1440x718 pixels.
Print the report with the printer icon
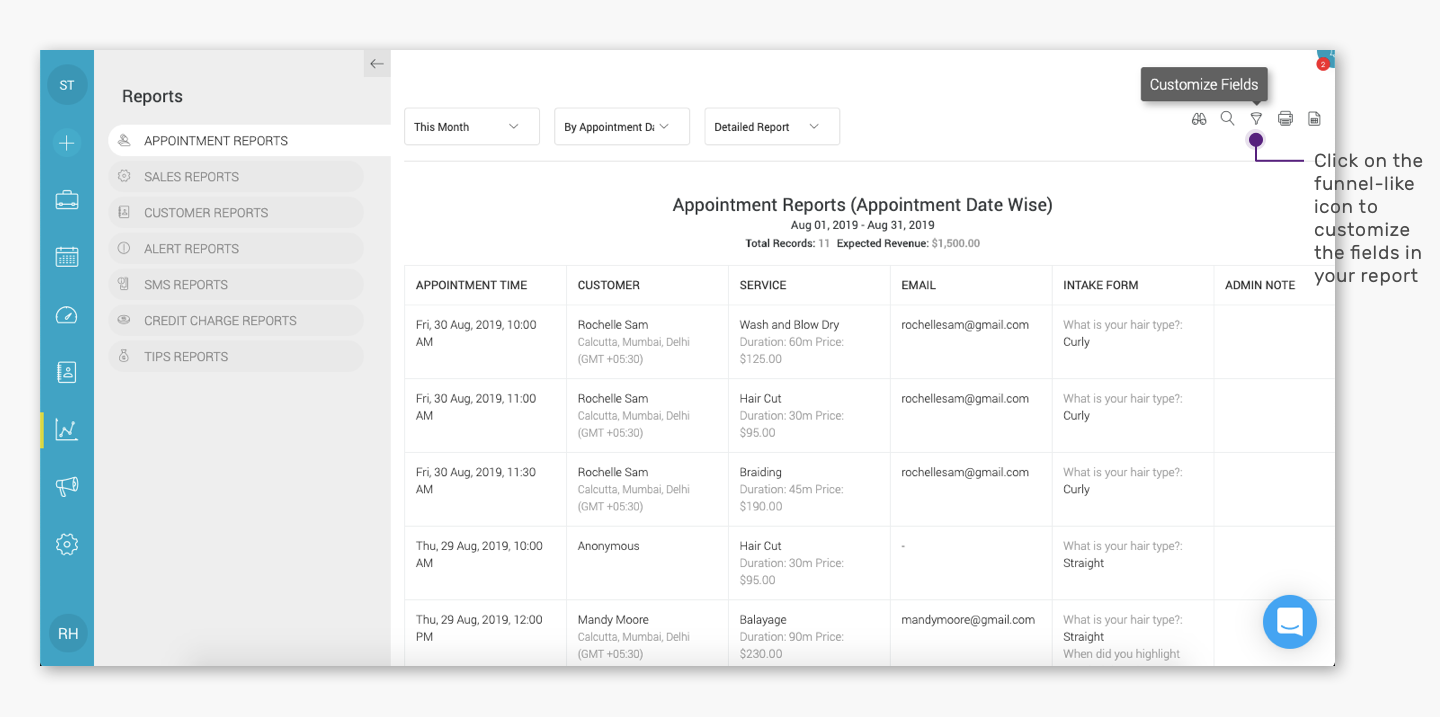(1285, 119)
